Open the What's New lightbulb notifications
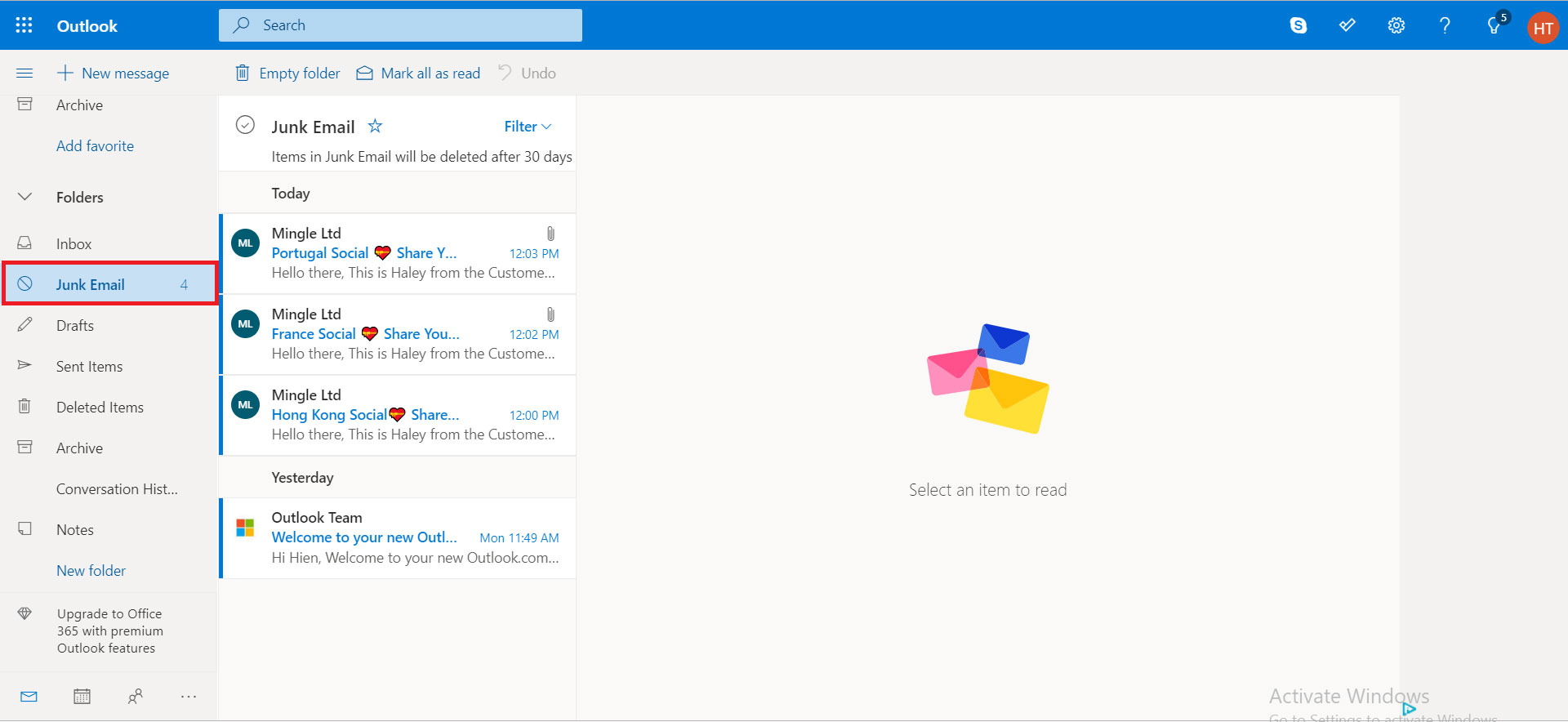 point(1494,26)
